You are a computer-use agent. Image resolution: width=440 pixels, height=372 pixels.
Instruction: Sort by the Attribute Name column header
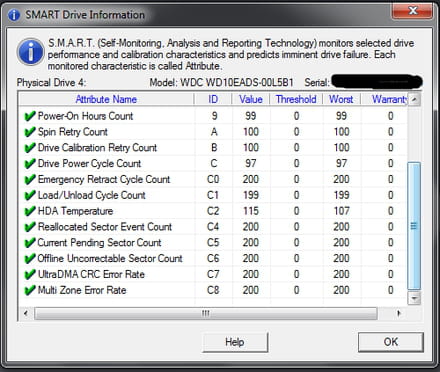pos(106,99)
